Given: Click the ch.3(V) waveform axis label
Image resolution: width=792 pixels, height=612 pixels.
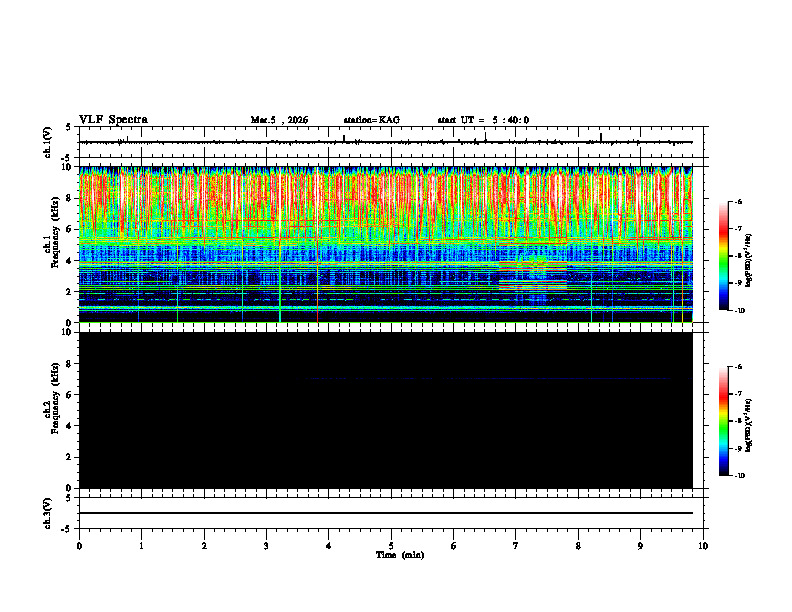Looking at the screenshot, I should pyautogui.click(x=47, y=513).
